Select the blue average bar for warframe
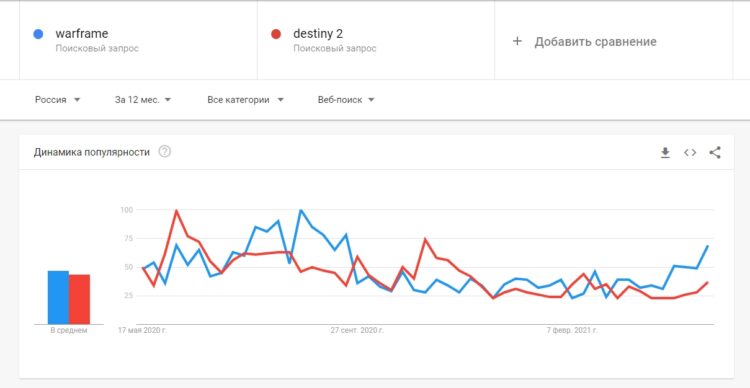The image size is (750, 388). click(x=58, y=298)
